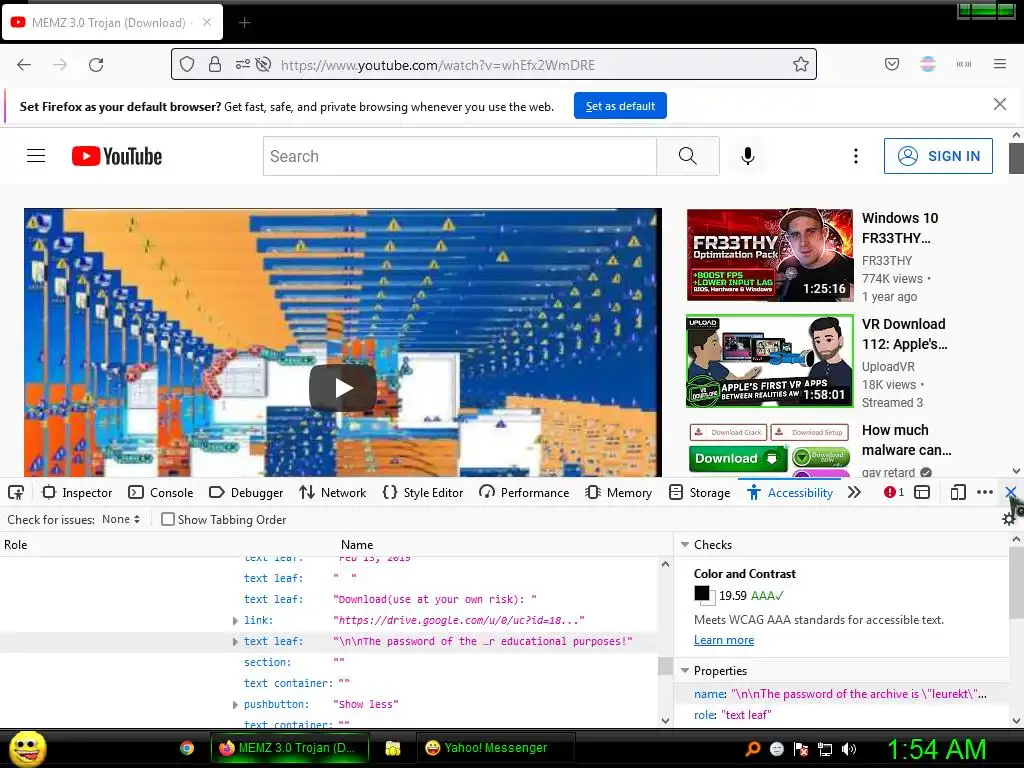1024x768 pixels.
Task: Open the Firefox account avatar icon
Action: [928, 64]
